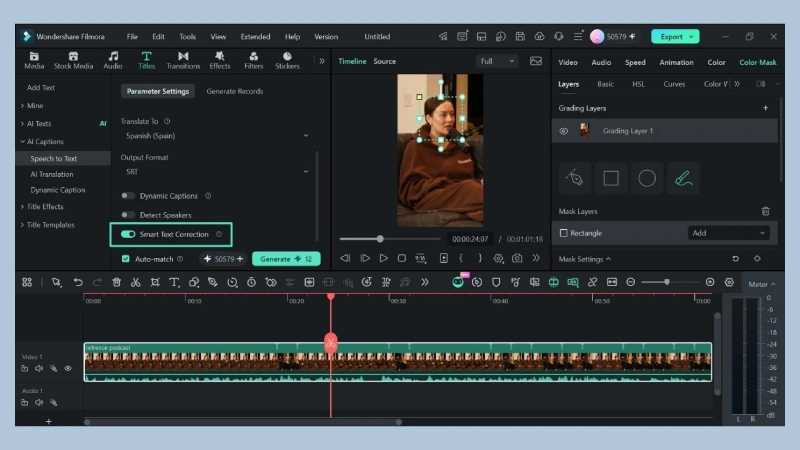Click the timeline zoom slider handle
The image size is (800, 450).
pos(666,282)
